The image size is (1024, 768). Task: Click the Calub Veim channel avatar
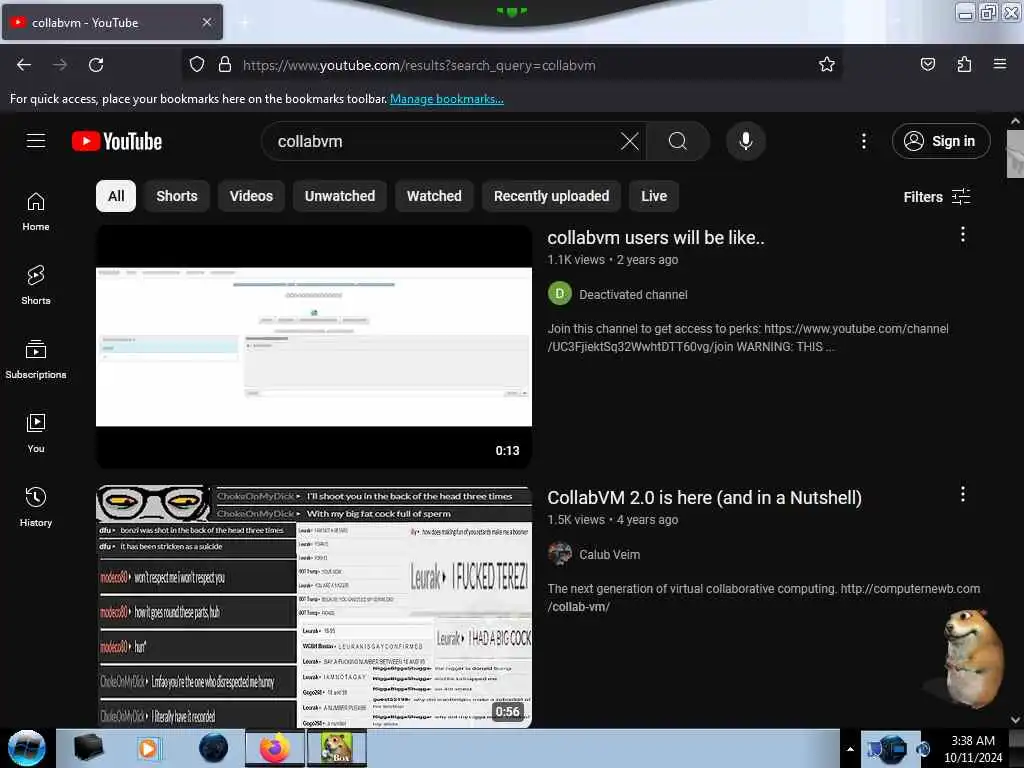click(x=560, y=554)
